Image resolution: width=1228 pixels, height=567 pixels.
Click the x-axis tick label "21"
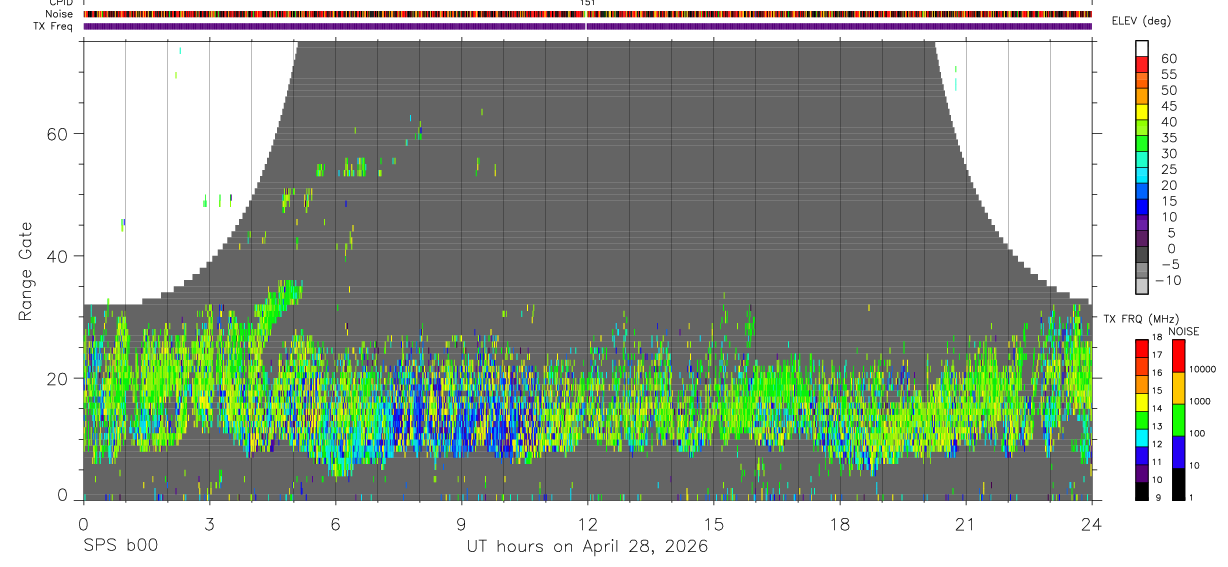(x=965, y=524)
